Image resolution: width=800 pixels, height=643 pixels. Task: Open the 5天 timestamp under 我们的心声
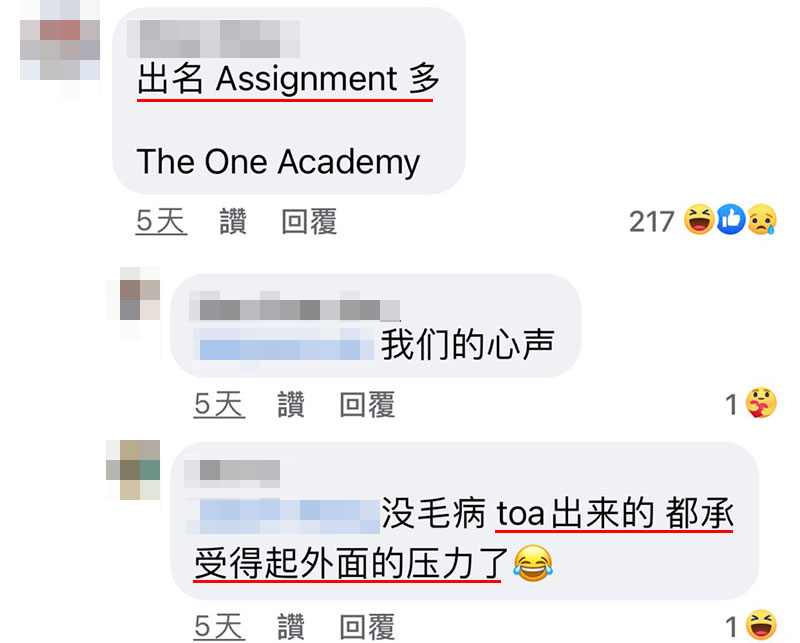point(219,405)
